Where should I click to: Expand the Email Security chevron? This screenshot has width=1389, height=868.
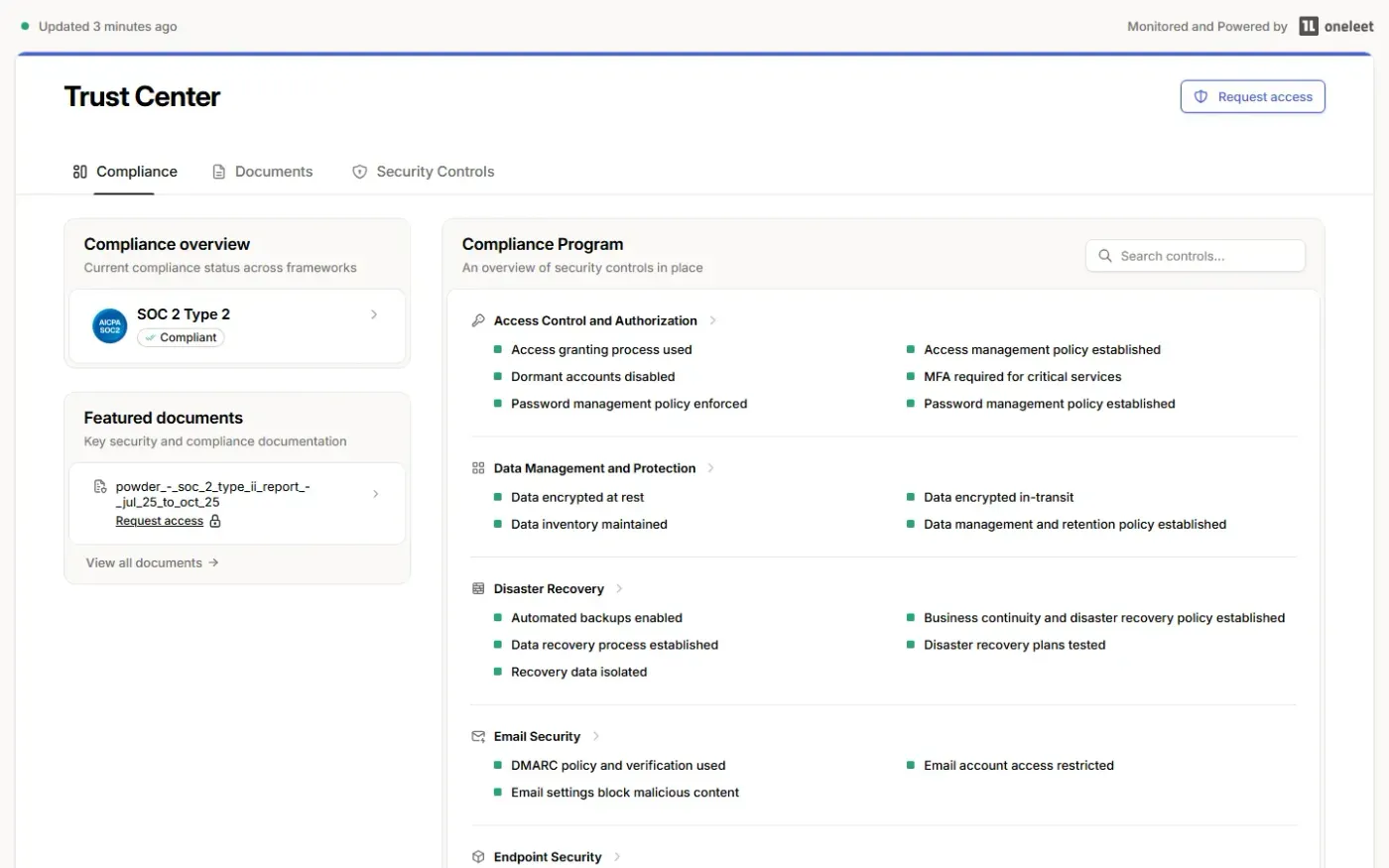tap(595, 736)
